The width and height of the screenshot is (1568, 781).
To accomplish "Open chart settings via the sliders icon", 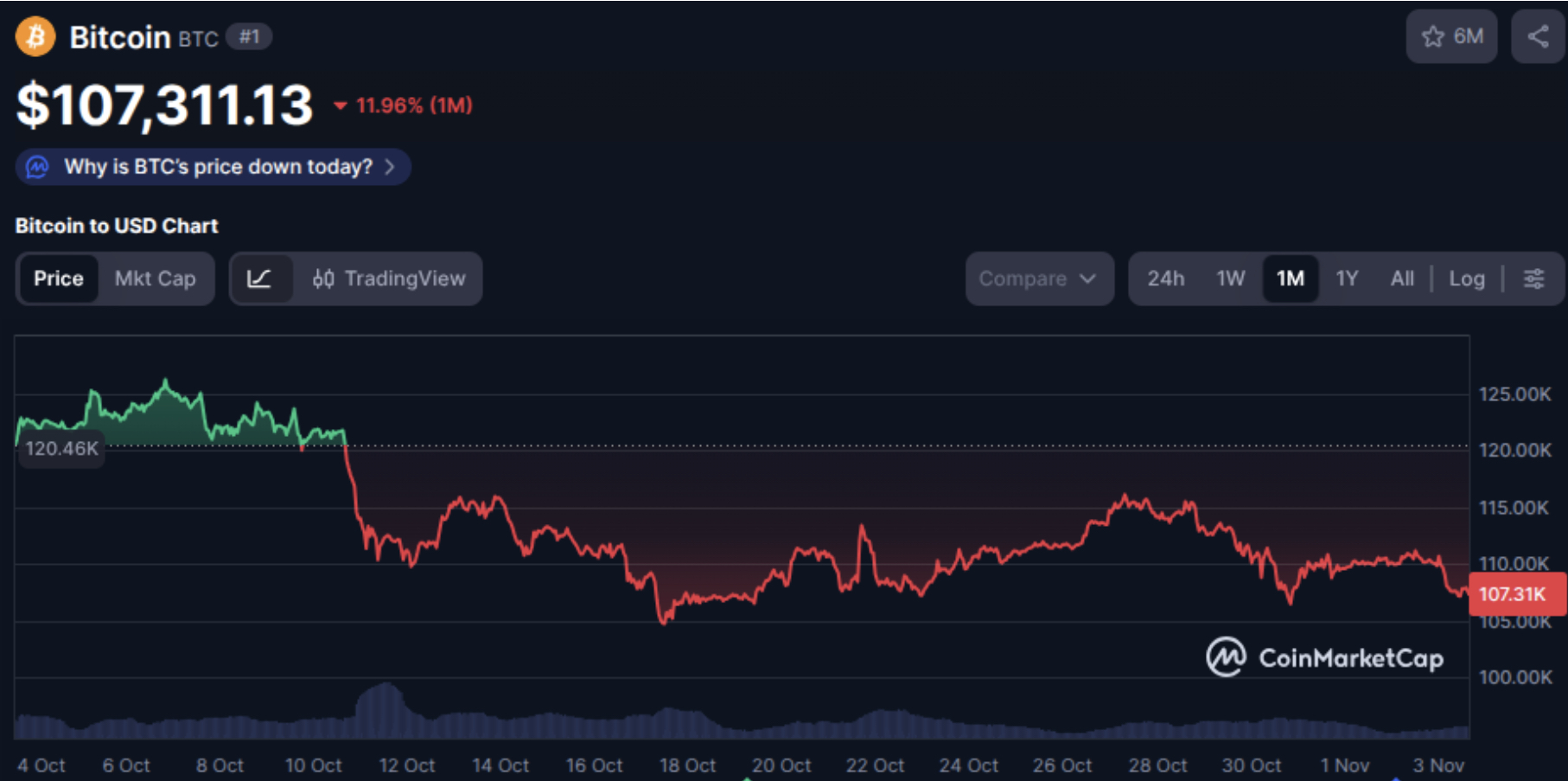I will pos(1534,278).
